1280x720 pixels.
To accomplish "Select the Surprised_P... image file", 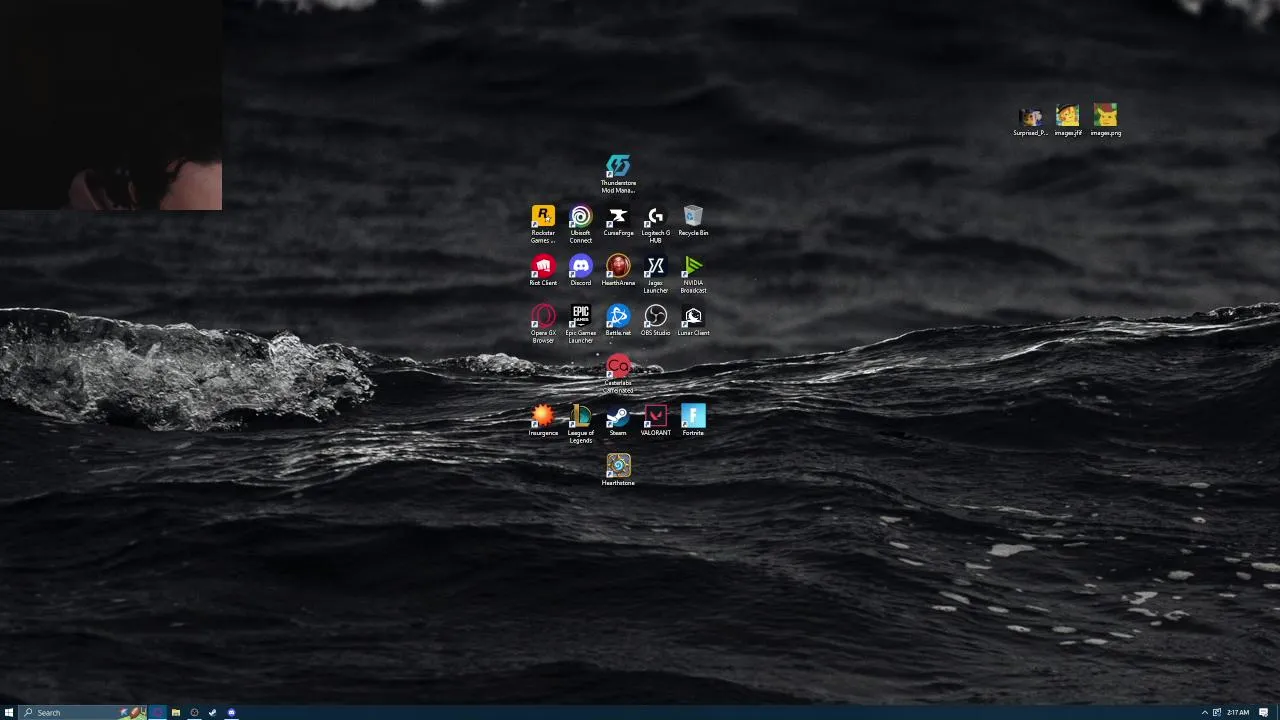I will coord(1030,121).
